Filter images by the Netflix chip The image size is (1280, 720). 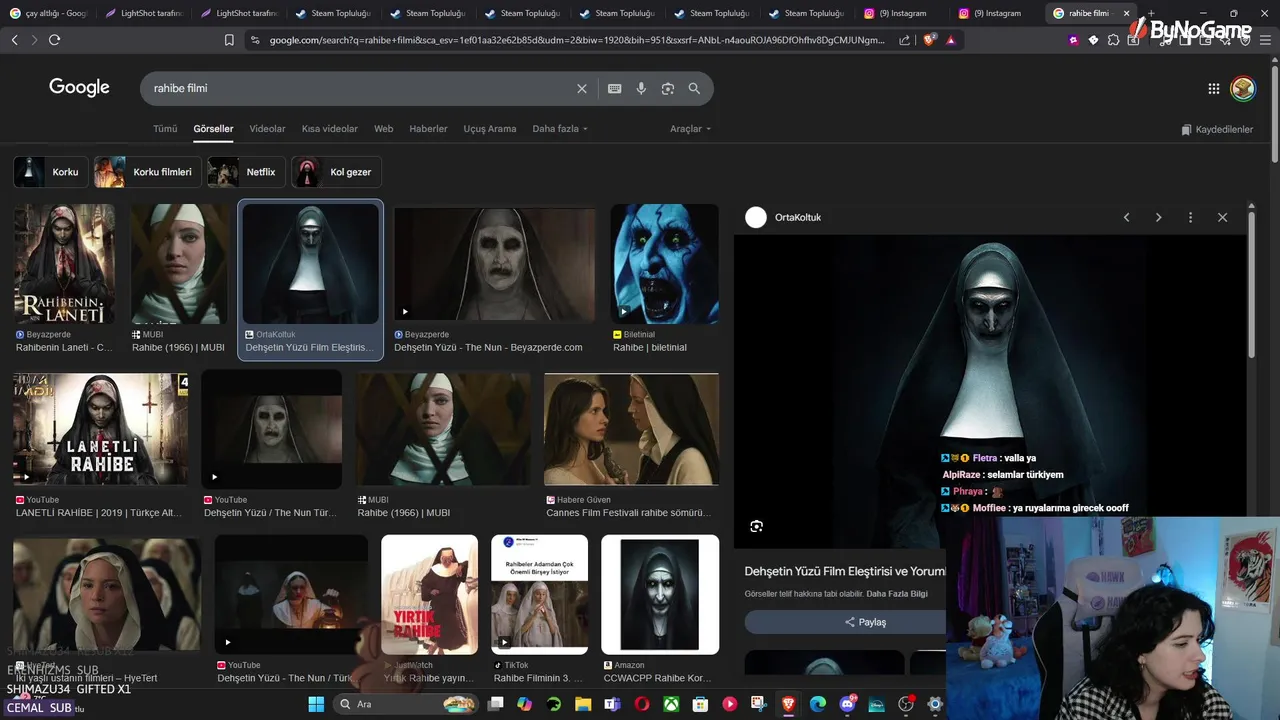[x=245, y=172]
